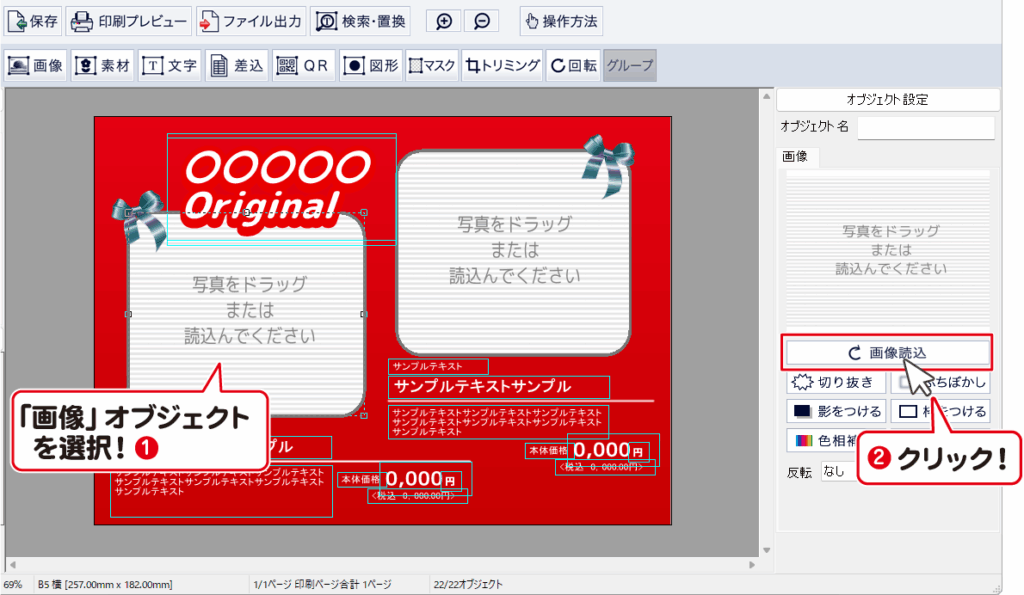Image resolution: width=1024 pixels, height=595 pixels.
Task: Choose the トリミング (Trimming) tool
Action: 502,66
